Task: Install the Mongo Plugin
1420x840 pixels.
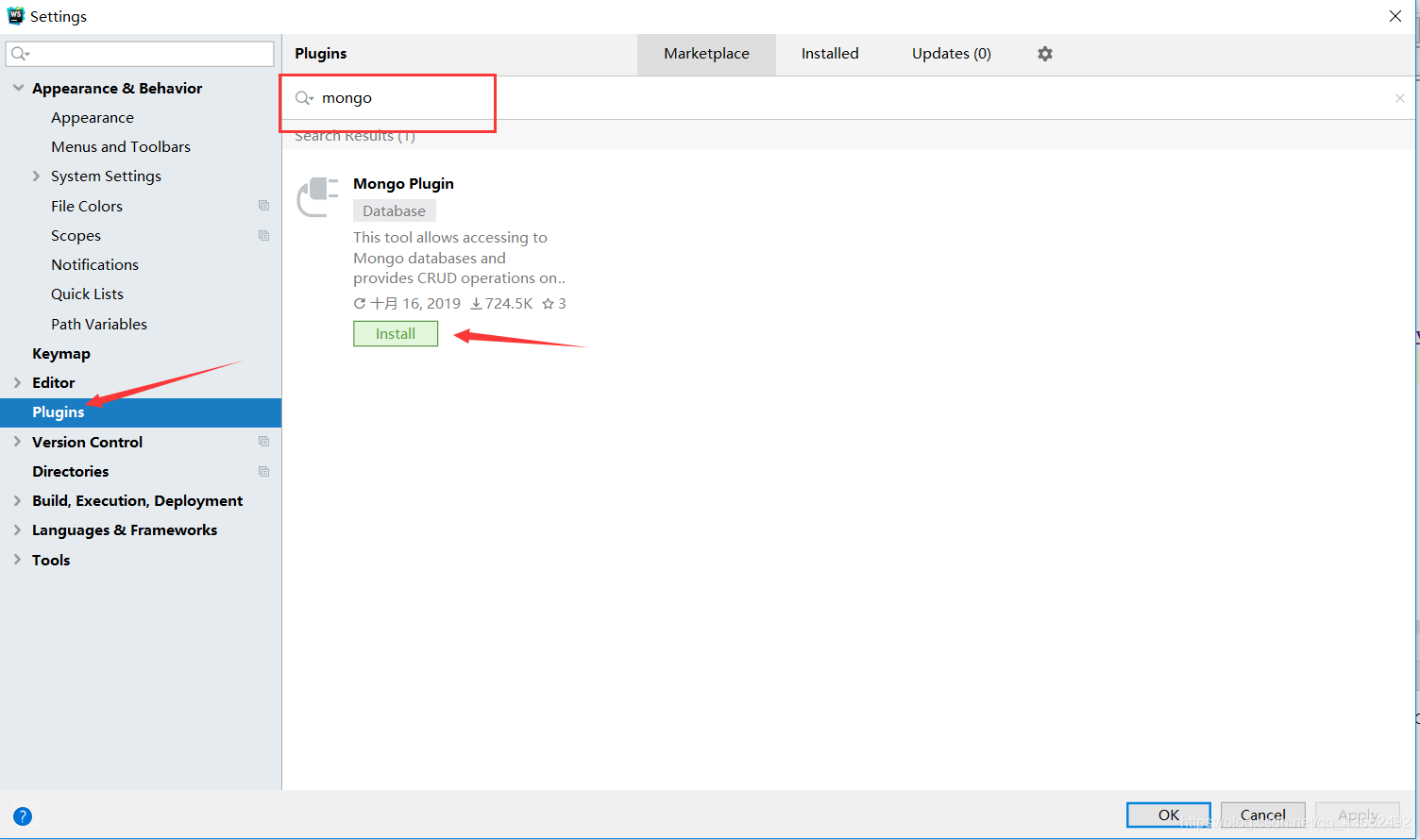Action: (396, 334)
